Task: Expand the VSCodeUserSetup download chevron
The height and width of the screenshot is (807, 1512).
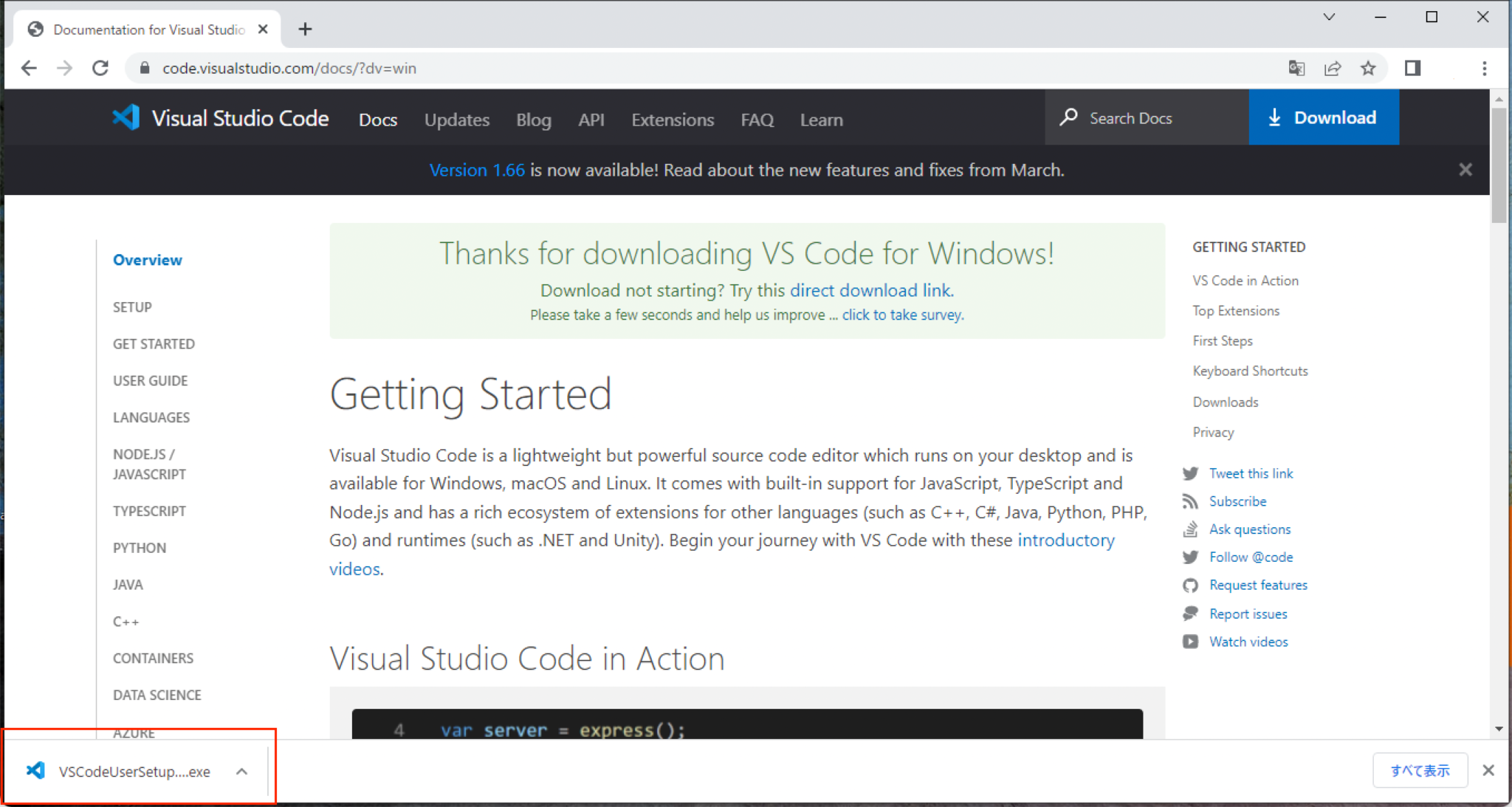Action: (241, 771)
